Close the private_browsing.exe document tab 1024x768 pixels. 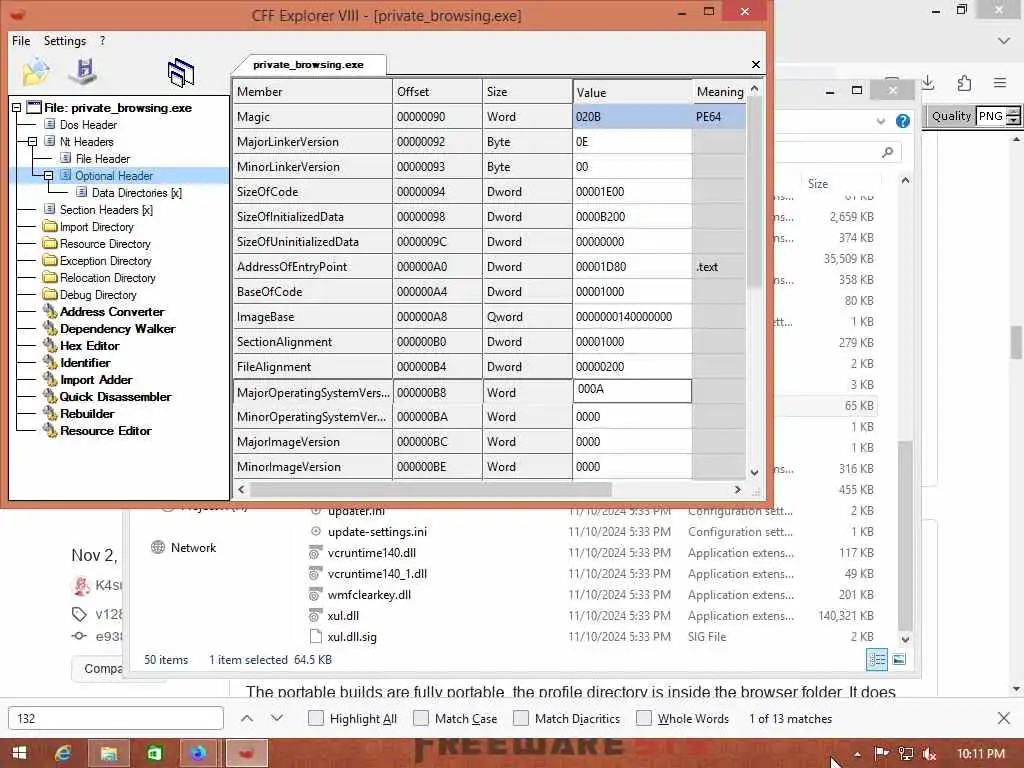(756, 65)
